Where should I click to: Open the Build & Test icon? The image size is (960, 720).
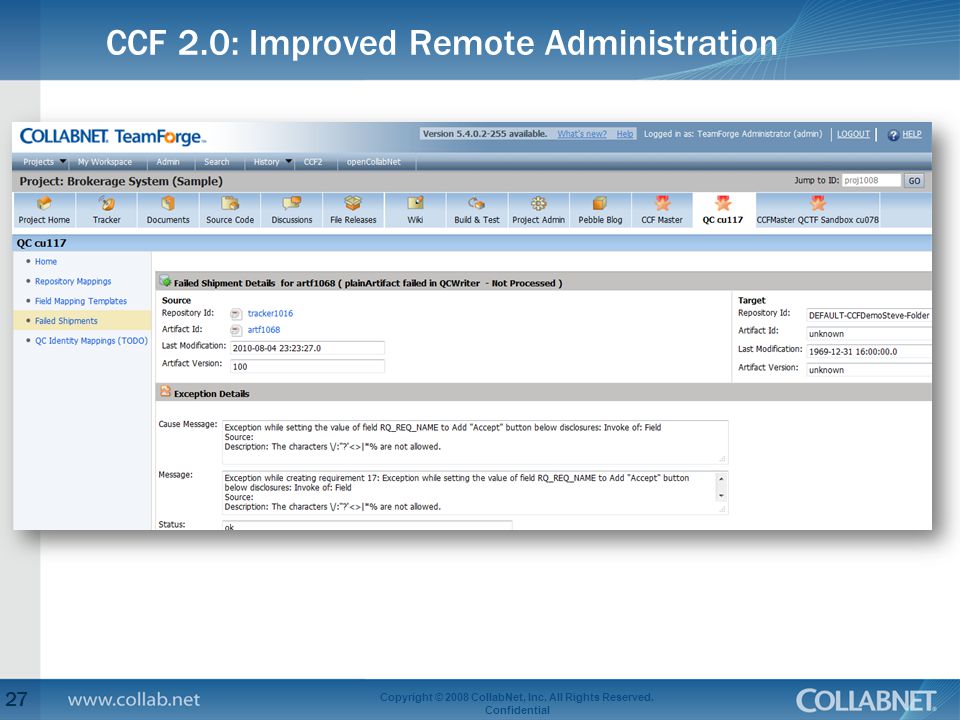pos(476,203)
